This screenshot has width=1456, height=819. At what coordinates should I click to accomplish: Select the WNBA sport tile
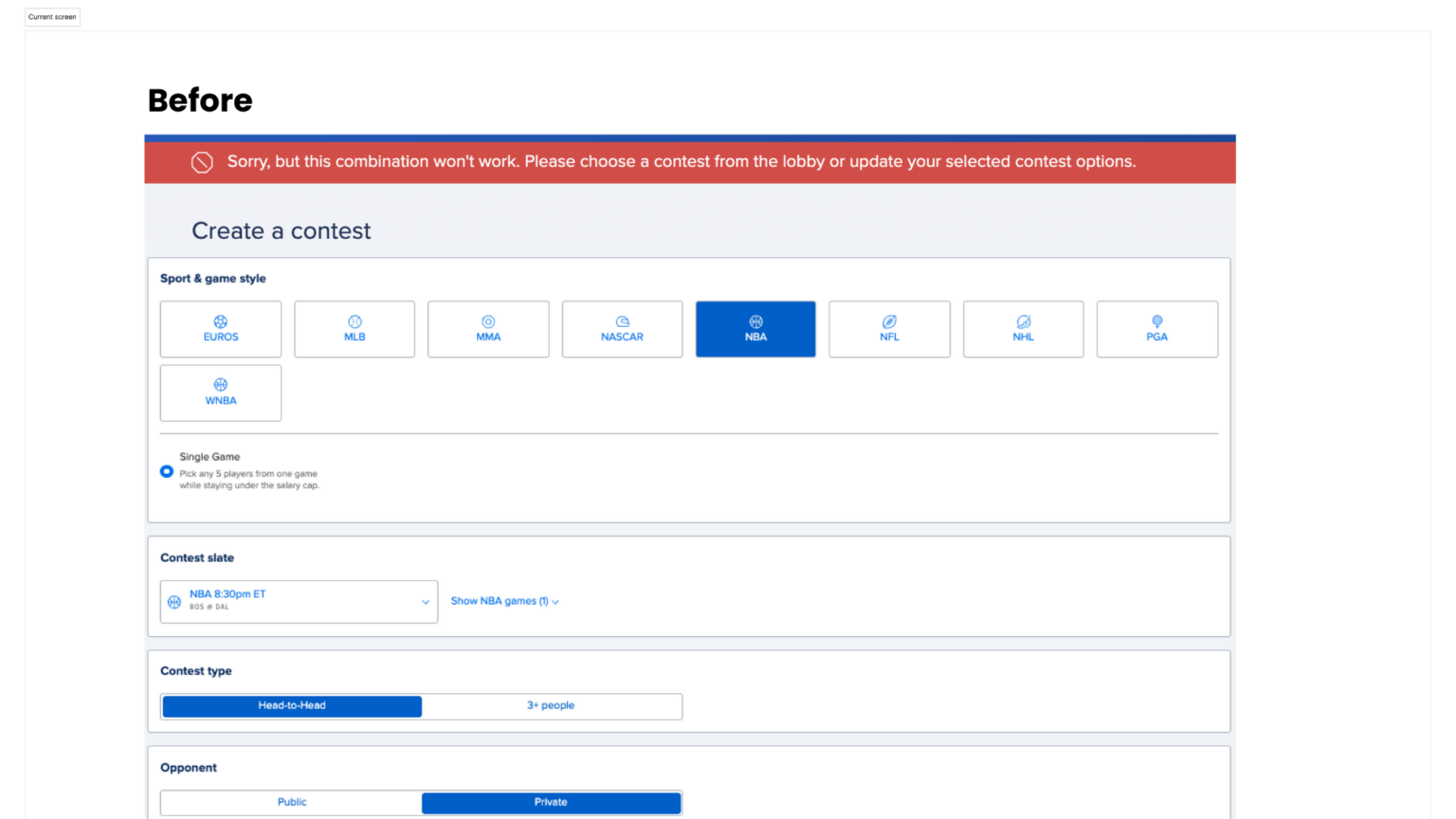point(221,392)
